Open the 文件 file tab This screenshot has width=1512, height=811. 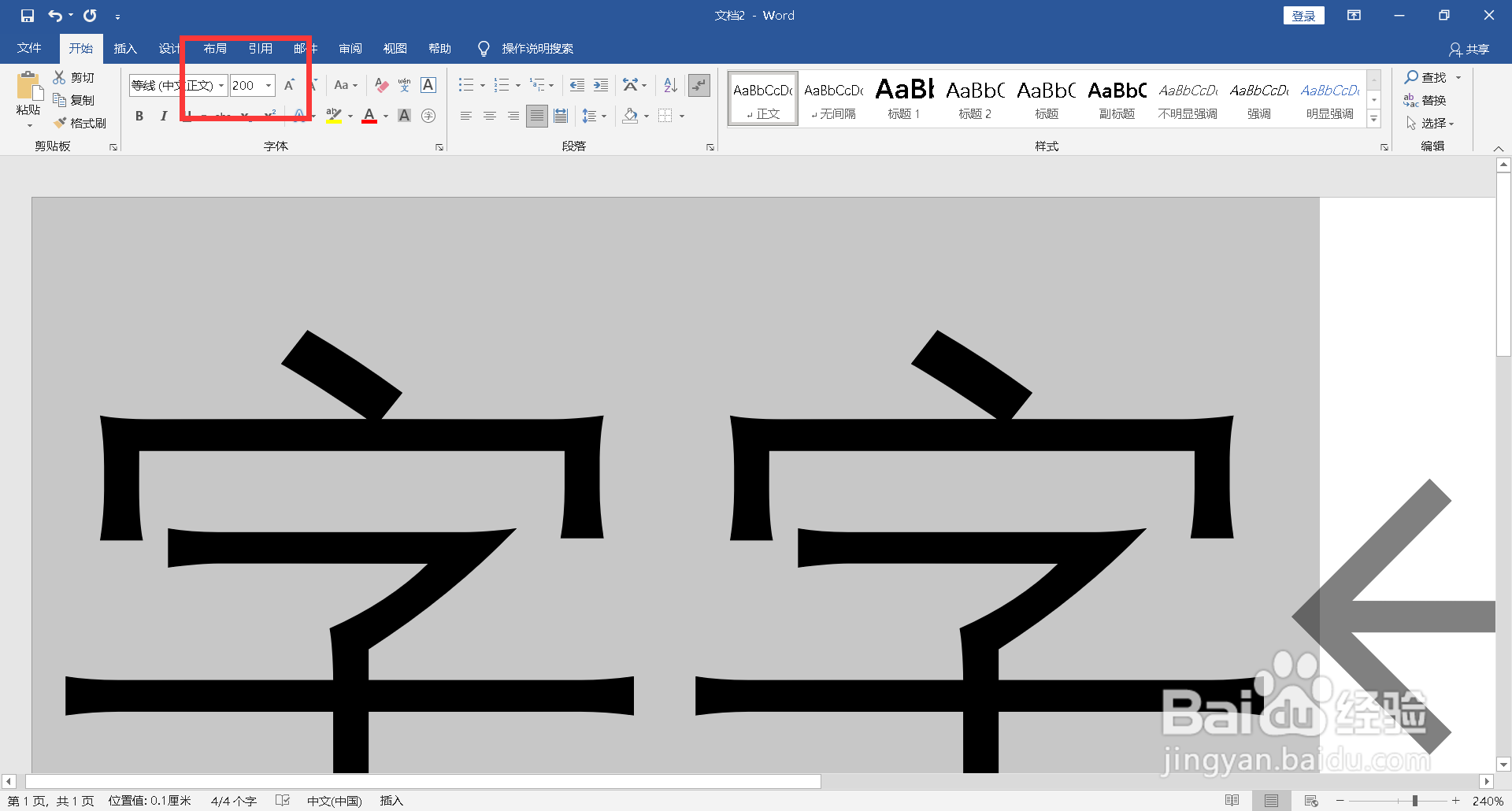[x=29, y=49]
